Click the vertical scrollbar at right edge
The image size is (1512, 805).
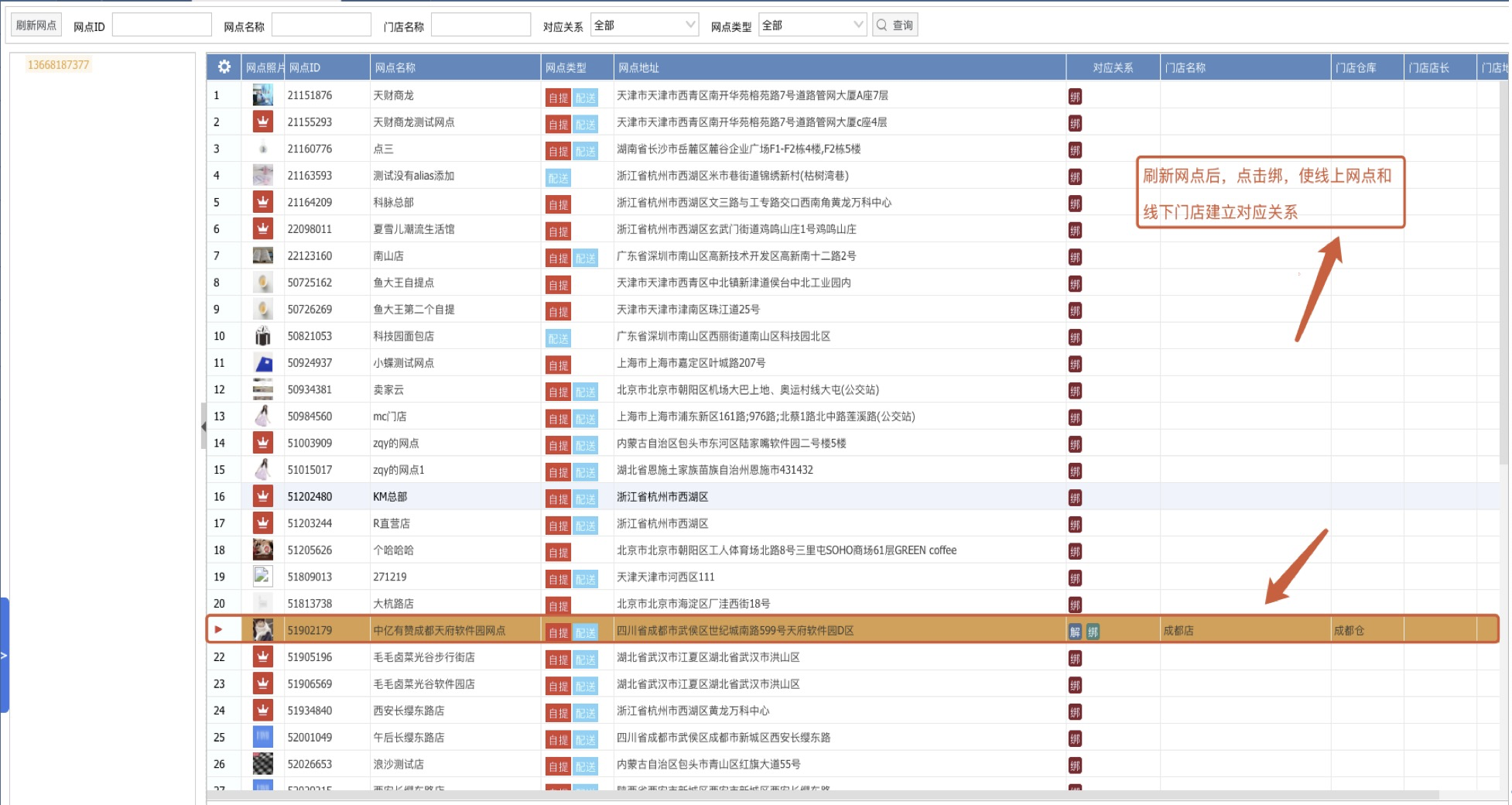click(x=1504, y=271)
